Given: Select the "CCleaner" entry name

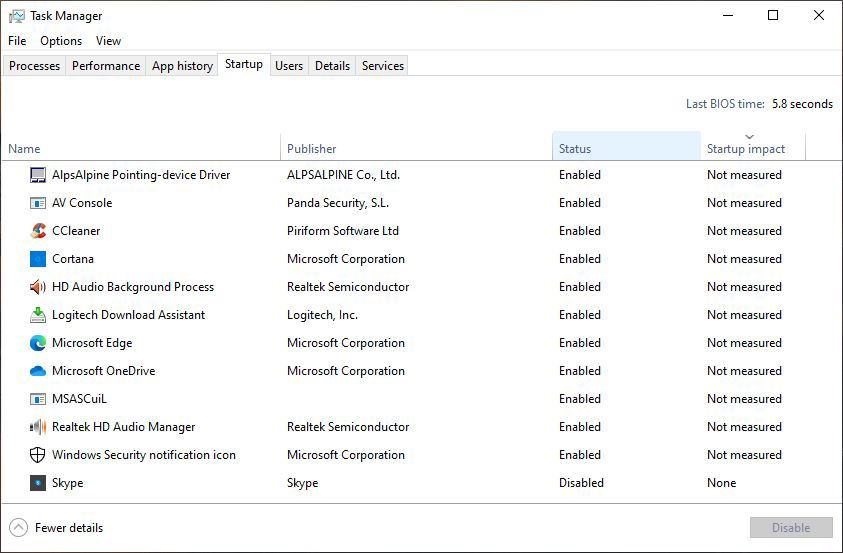Looking at the screenshot, I should pos(76,231).
